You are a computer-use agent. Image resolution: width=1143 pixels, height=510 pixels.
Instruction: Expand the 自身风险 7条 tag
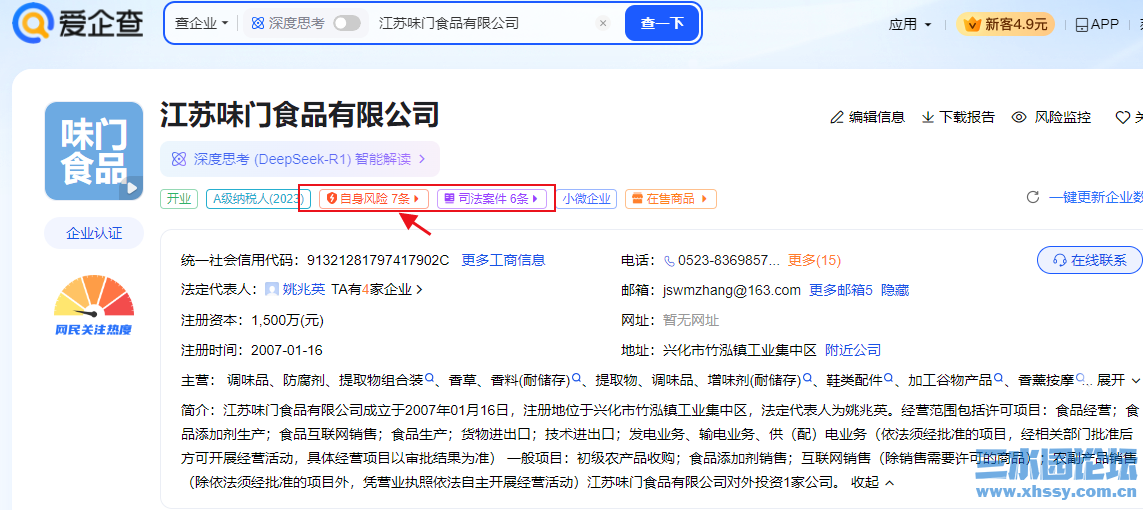click(x=373, y=198)
